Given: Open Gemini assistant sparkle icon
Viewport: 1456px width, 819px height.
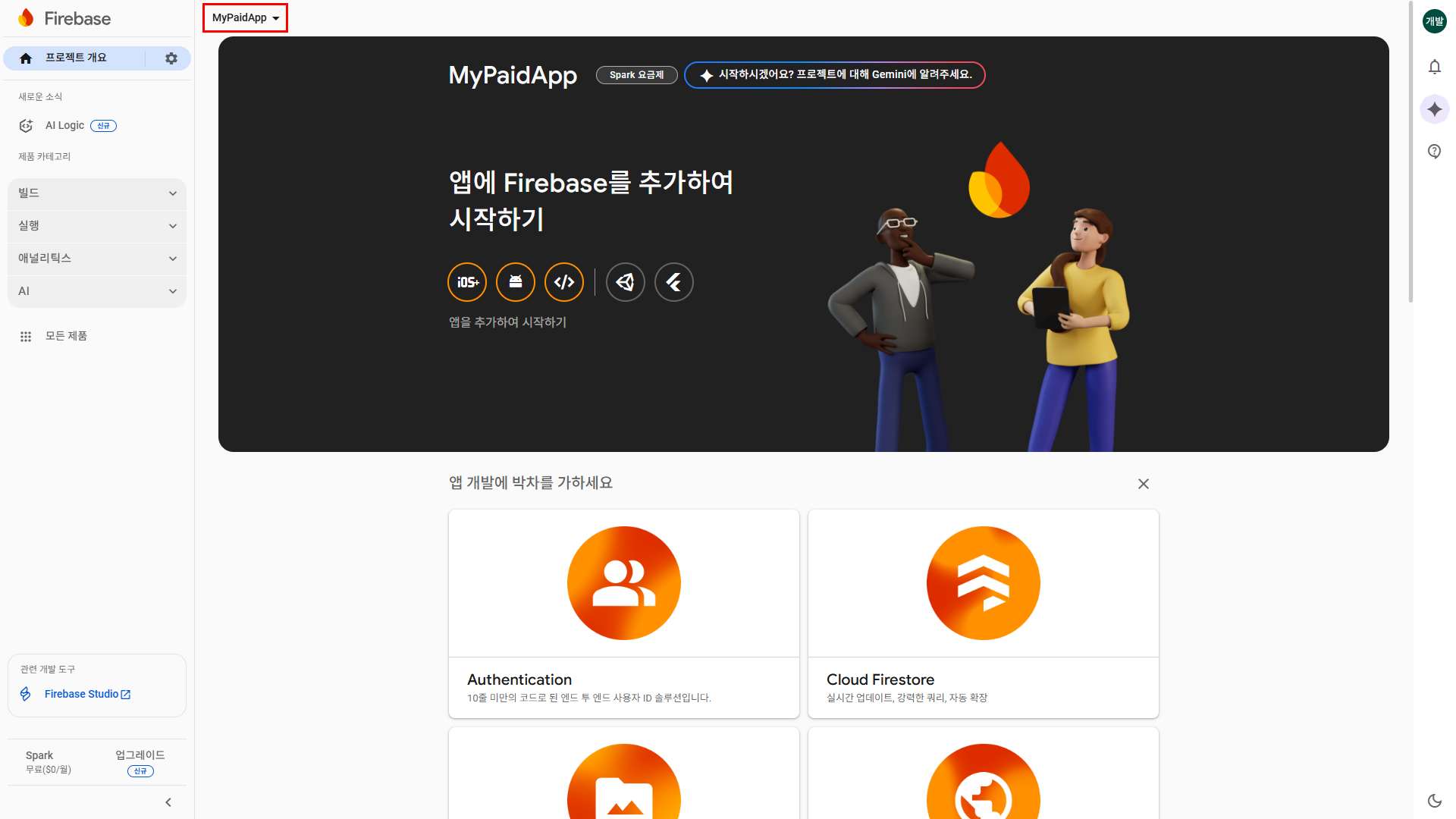Looking at the screenshot, I should [1434, 109].
